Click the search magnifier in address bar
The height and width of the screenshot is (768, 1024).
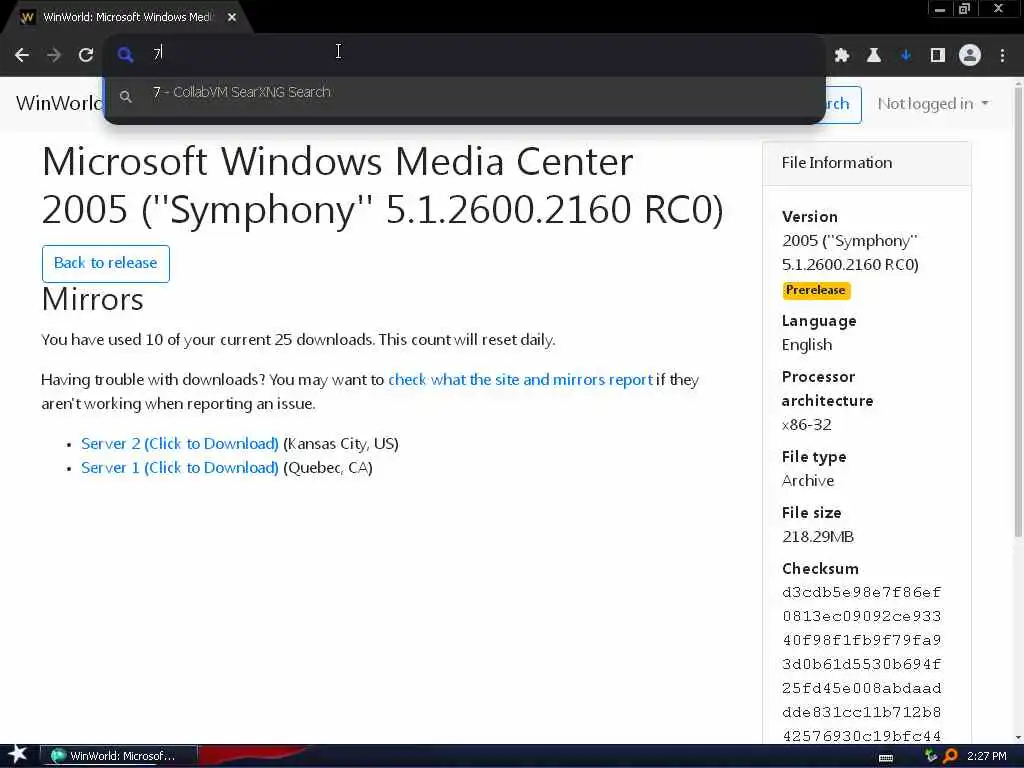coord(125,55)
